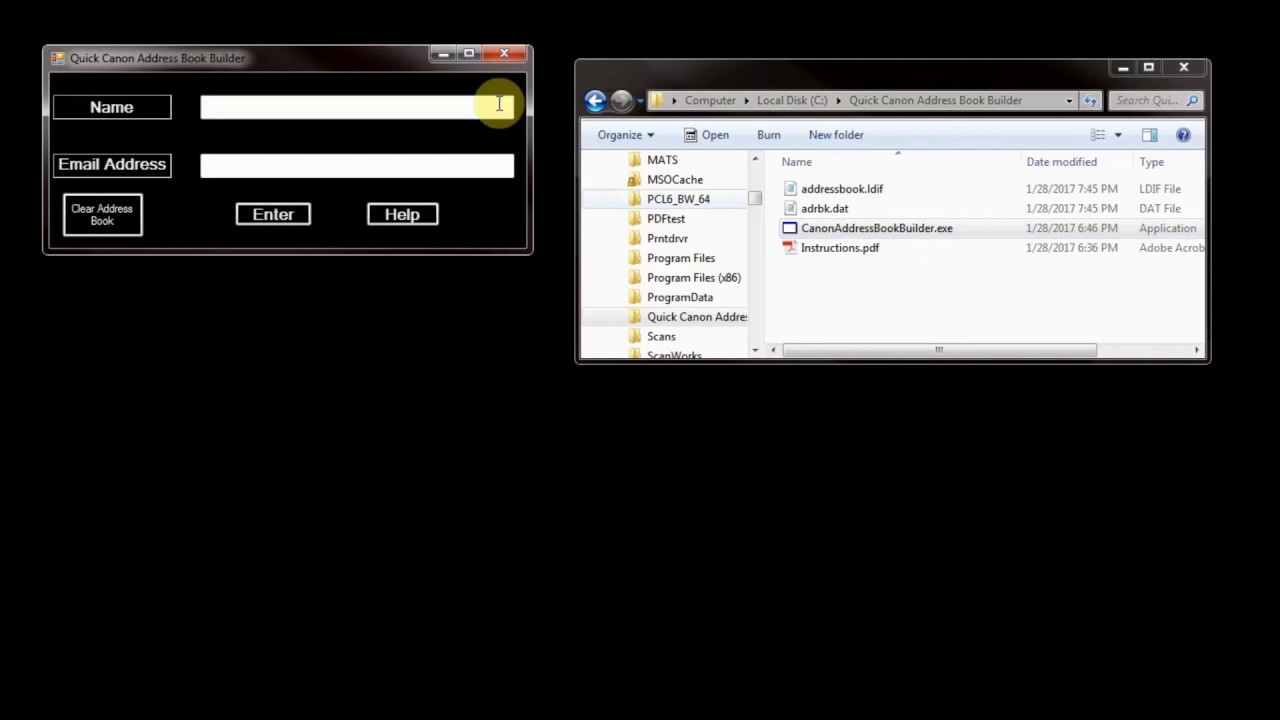Open the Organize menu

625,135
